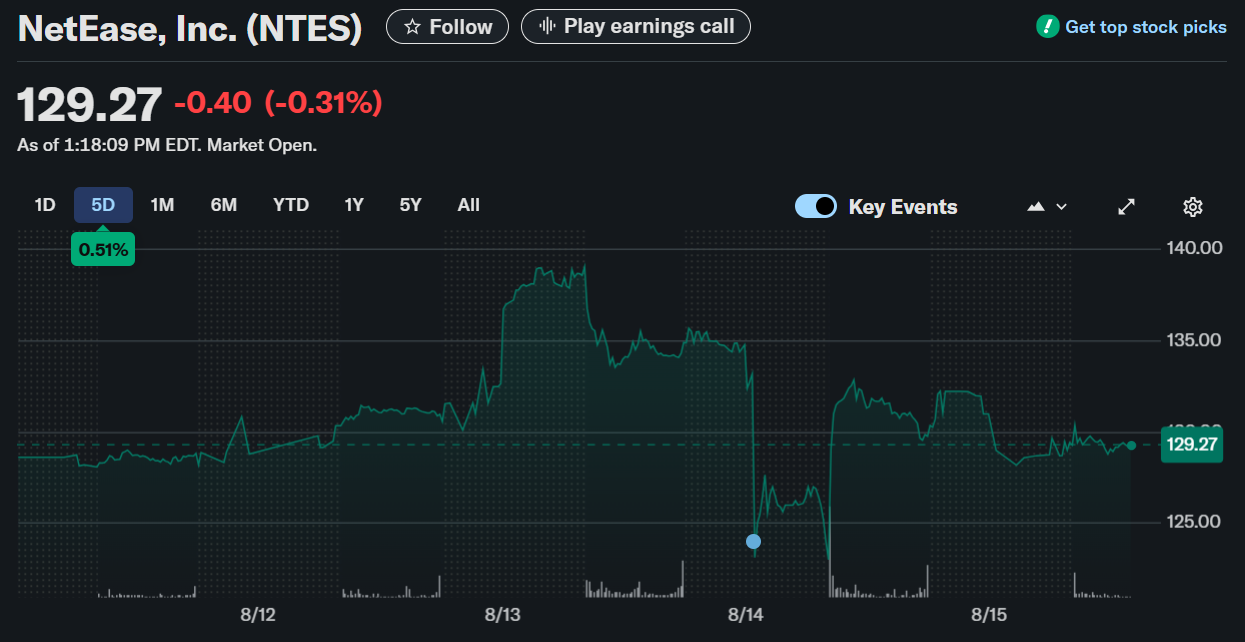
Task: Show the All time chart range
Action: (x=469, y=205)
